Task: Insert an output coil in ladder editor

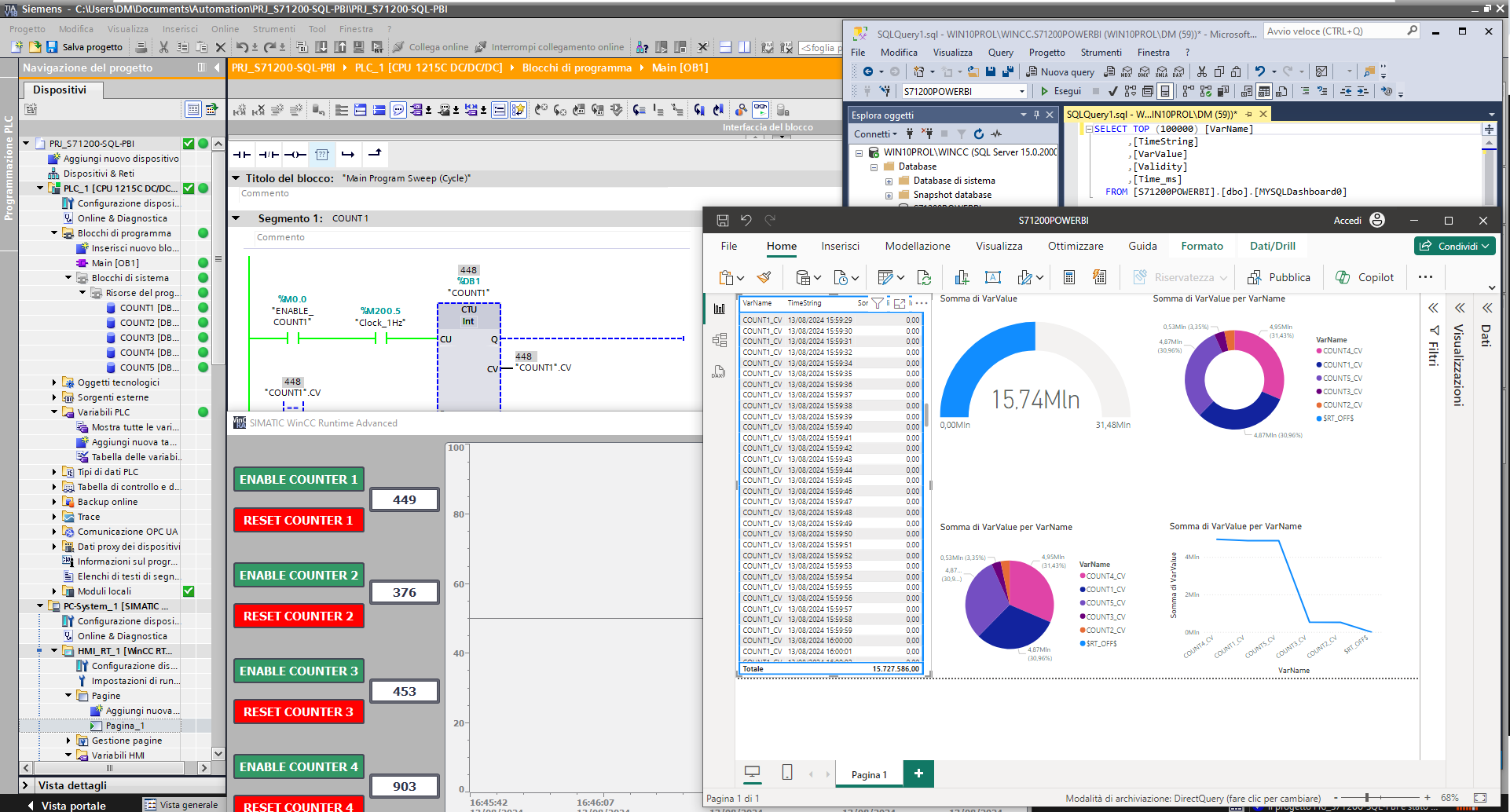Action: [x=295, y=154]
